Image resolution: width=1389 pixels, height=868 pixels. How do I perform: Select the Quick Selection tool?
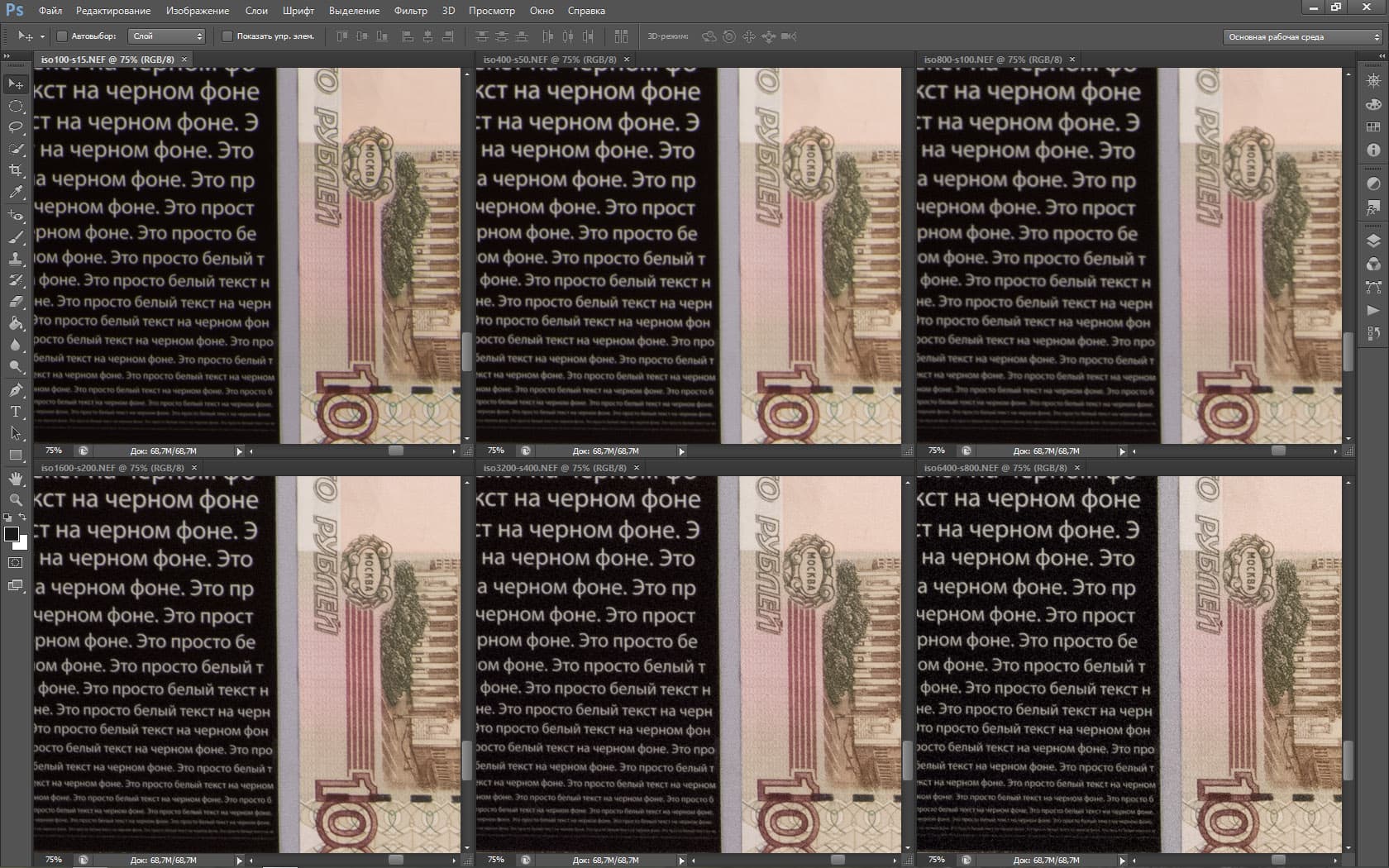click(16, 149)
